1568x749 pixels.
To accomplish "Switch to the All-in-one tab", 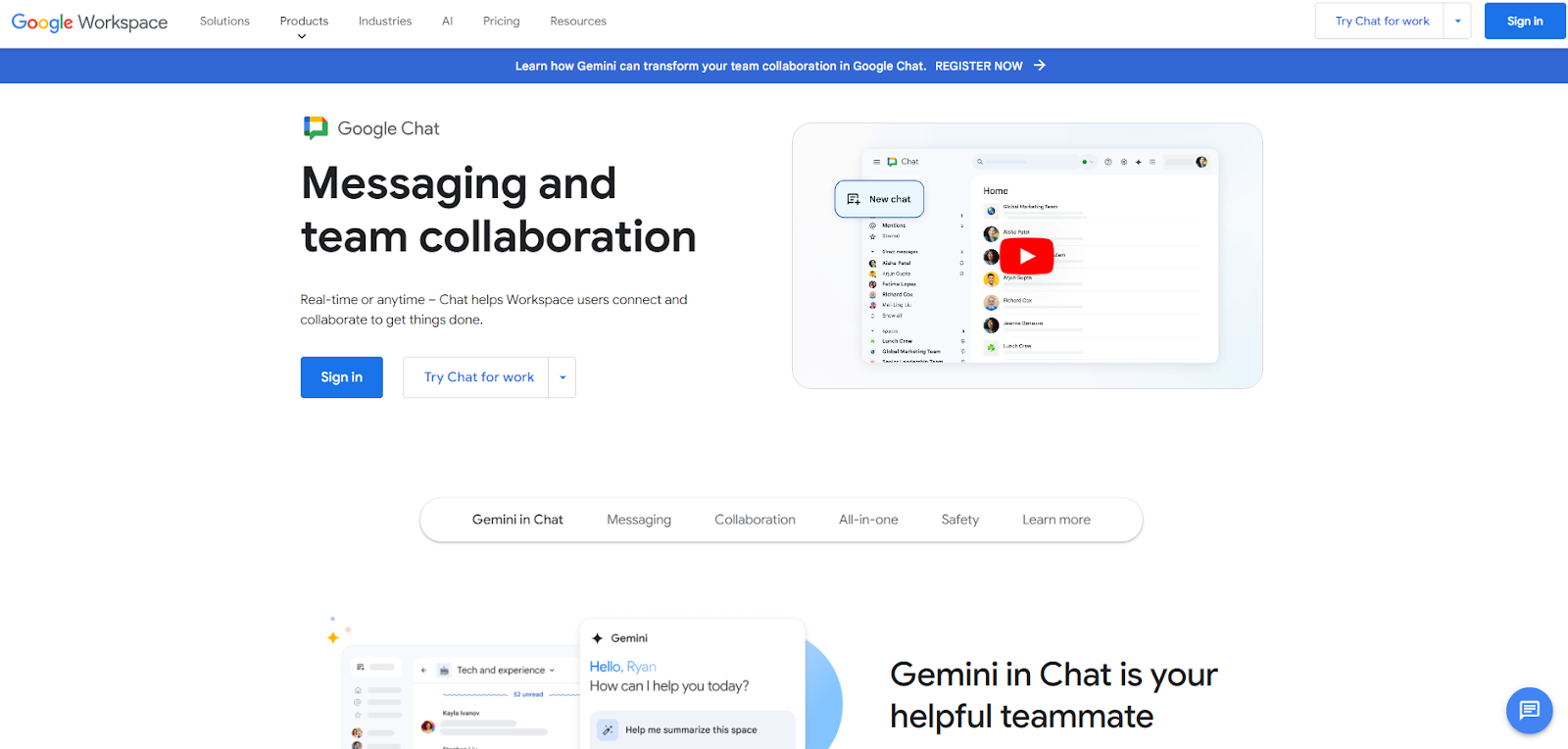I will [868, 520].
